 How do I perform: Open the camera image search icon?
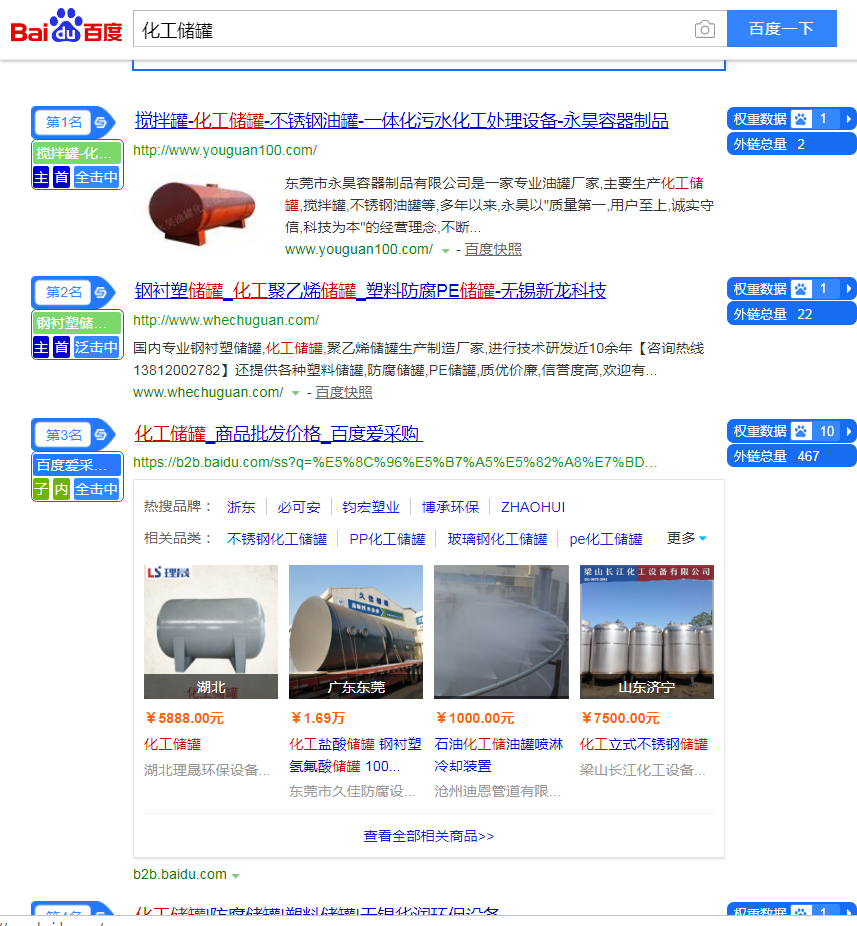pos(705,29)
